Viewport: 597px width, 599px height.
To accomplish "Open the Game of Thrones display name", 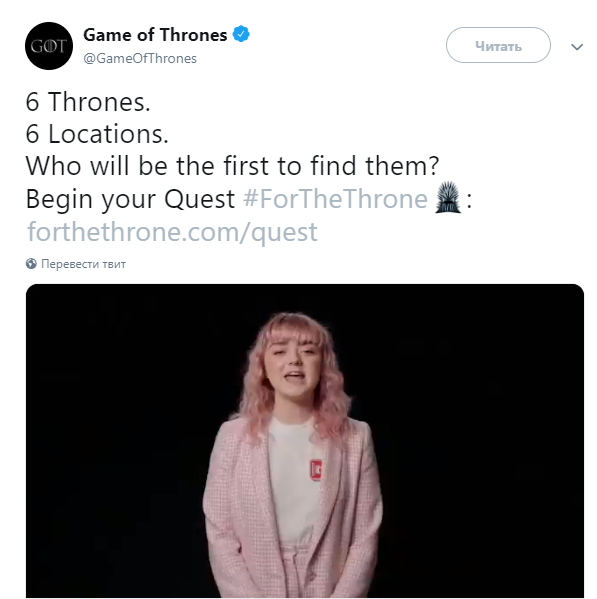I will point(155,35).
